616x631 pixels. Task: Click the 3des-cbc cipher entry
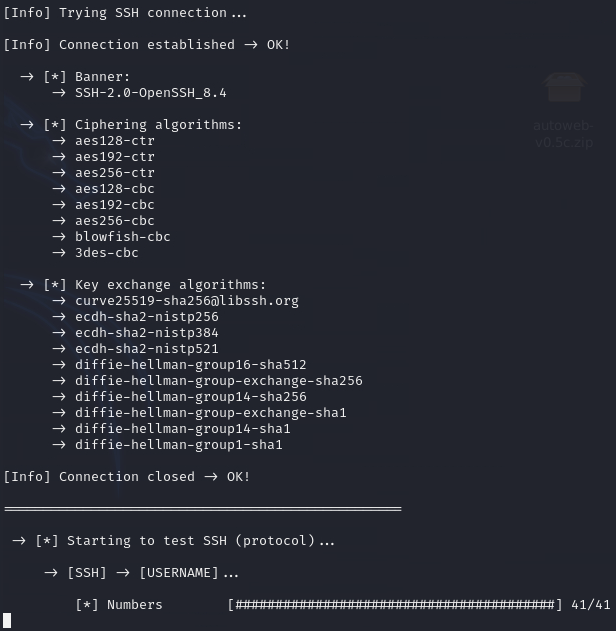point(107,253)
